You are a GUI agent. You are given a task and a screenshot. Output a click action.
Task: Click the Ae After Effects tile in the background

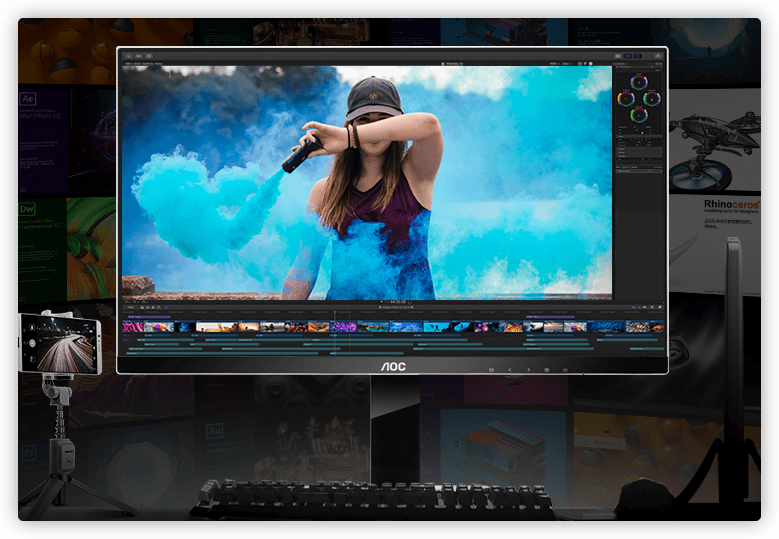click(43, 141)
